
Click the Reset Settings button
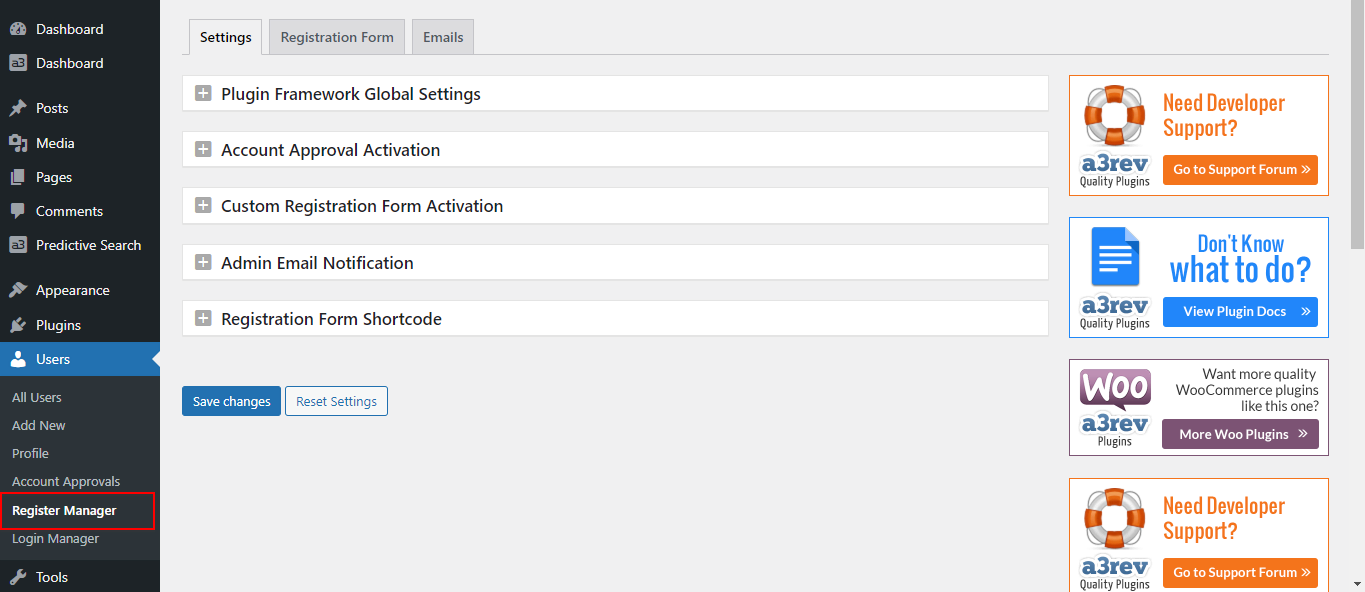coord(336,401)
